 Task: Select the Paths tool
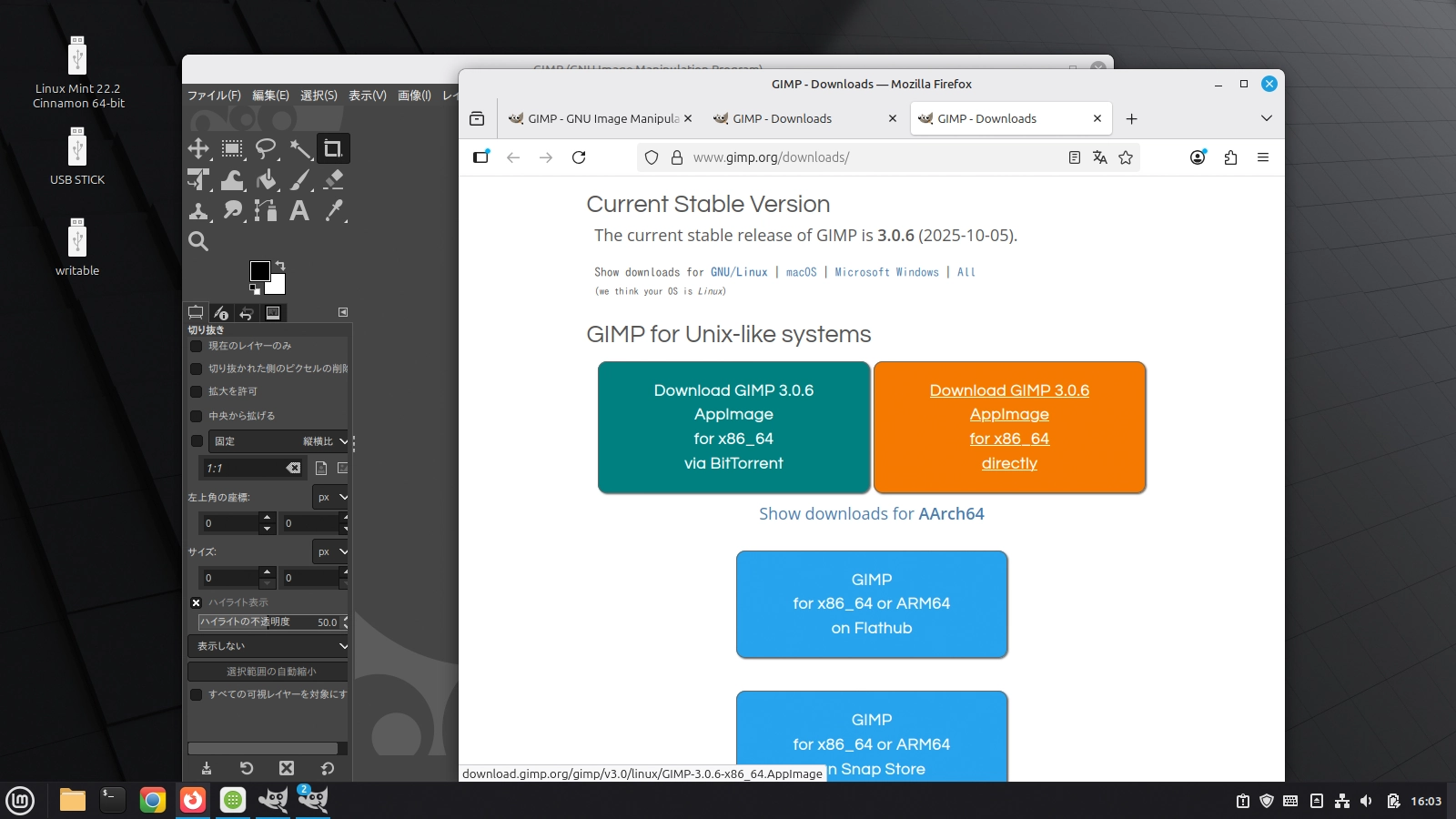(x=266, y=210)
